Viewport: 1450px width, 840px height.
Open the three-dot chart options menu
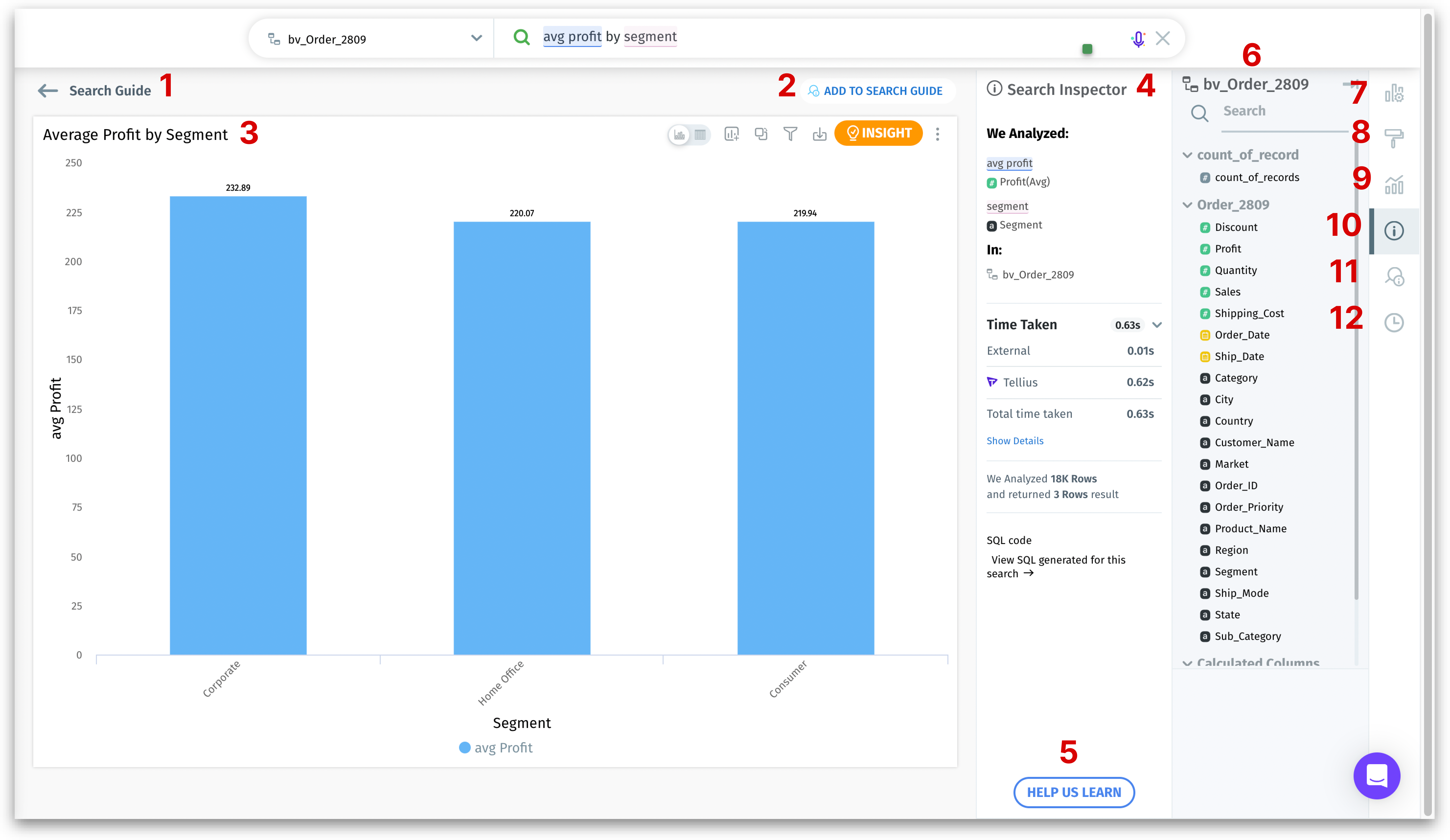point(937,134)
